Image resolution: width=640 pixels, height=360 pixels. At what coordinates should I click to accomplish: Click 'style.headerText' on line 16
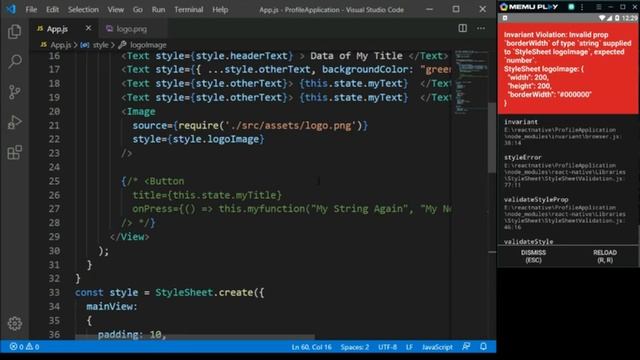(x=242, y=56)
